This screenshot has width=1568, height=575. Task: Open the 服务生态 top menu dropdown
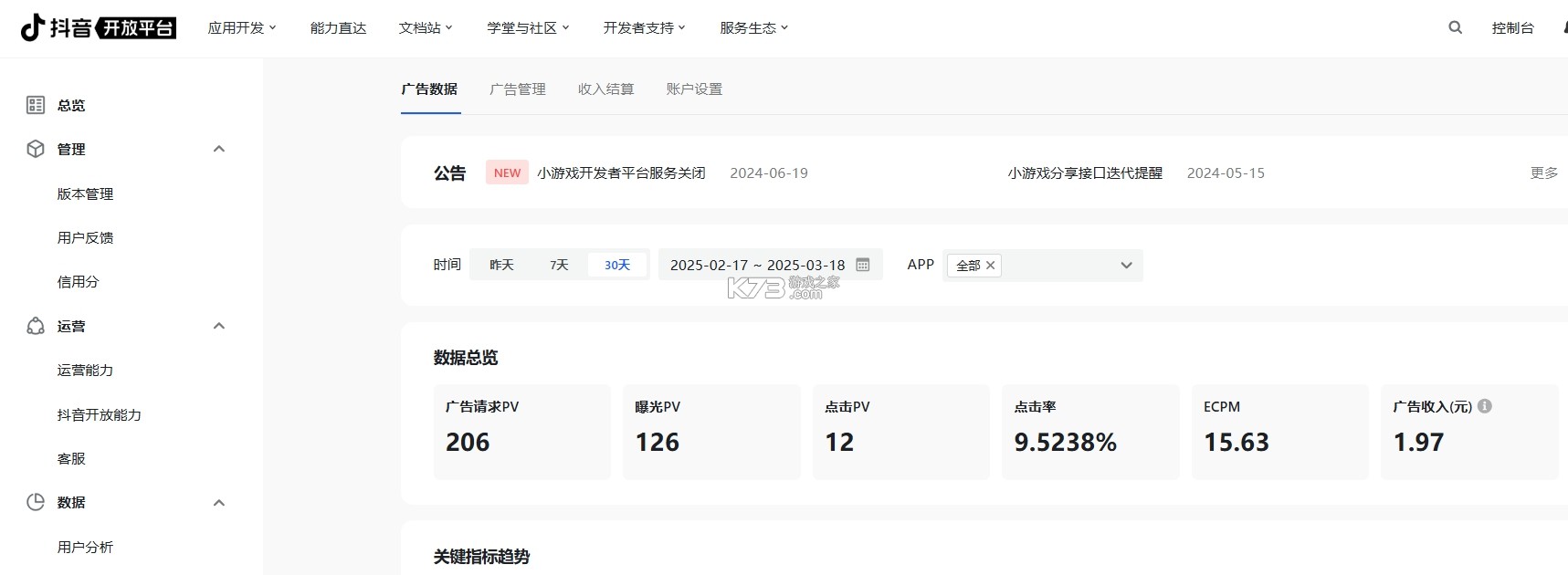753,28
